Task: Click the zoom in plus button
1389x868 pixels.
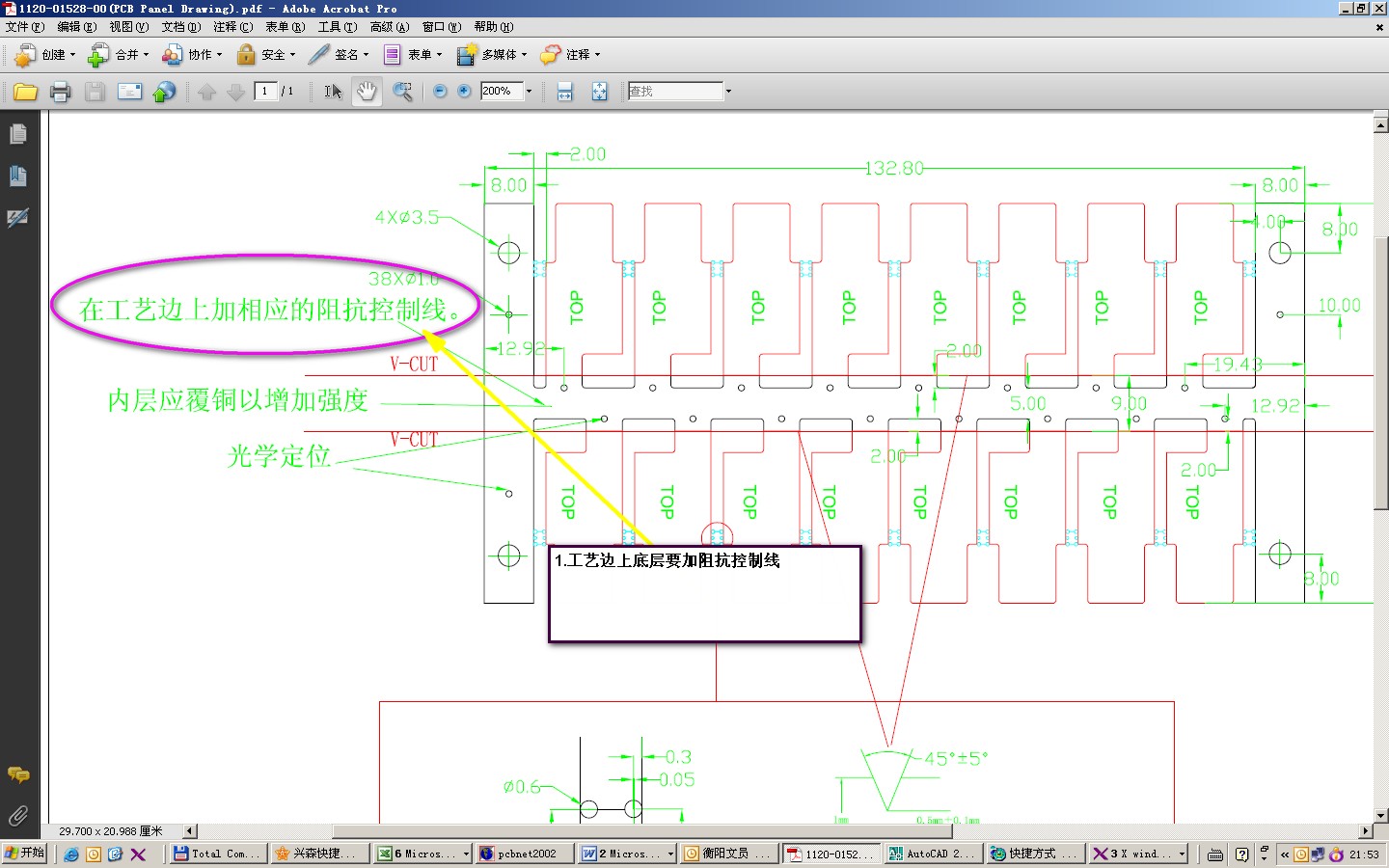Action: (464, 91)
